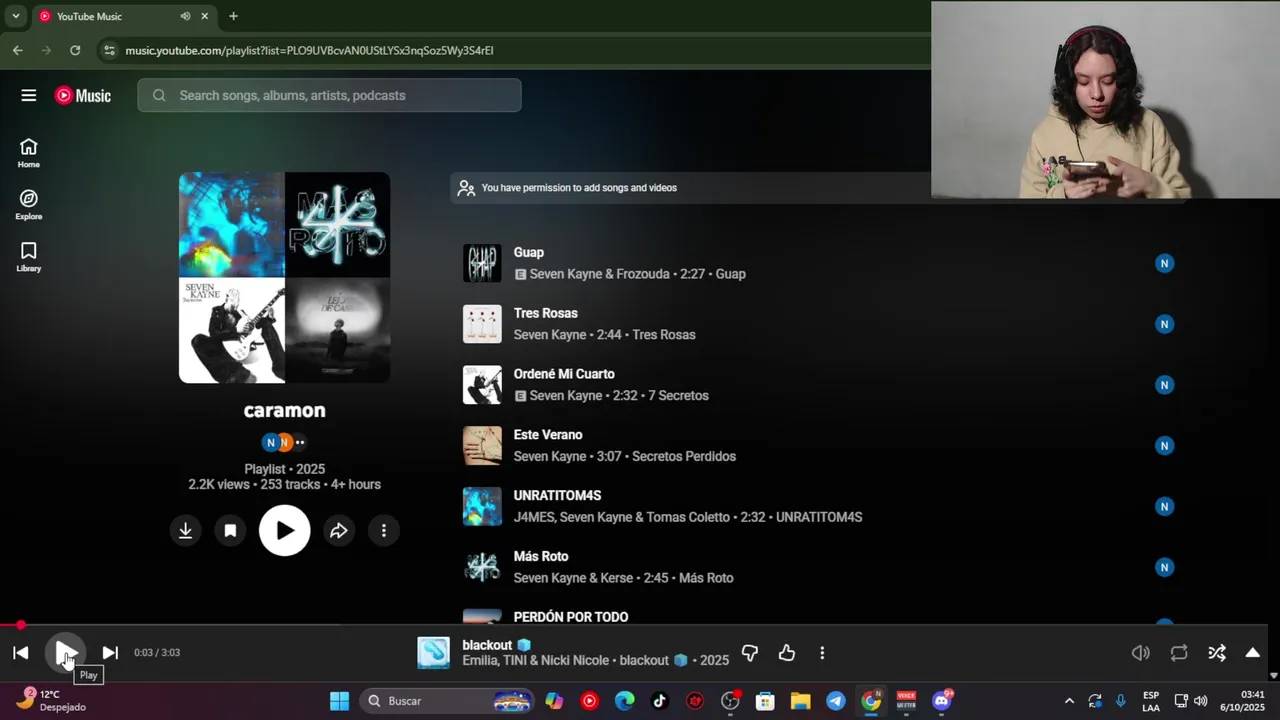The image size is (1280, 720).
Task: Like the song blackout
Action: pos(787,653)
